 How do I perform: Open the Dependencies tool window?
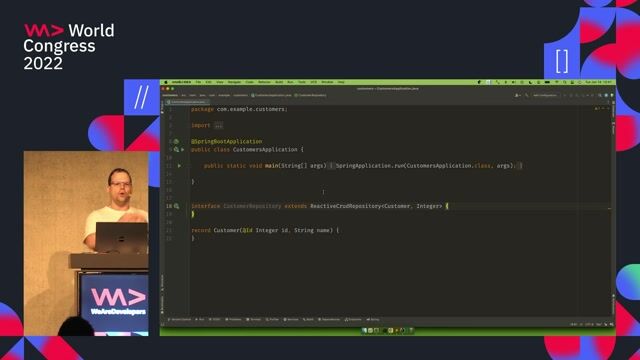point(329,320)
